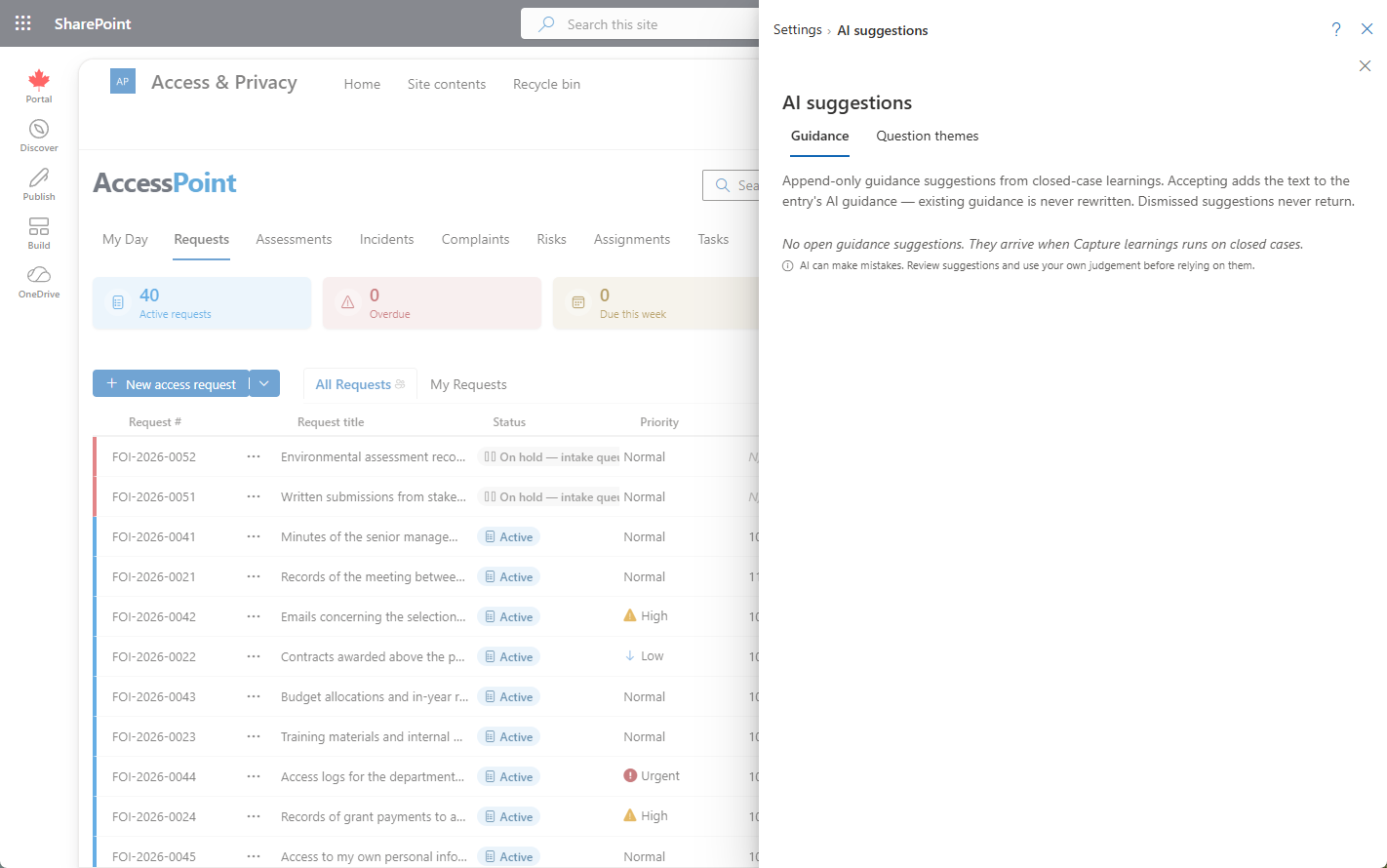Click the Overdue warning triangle icon
Screen dimensions: 1387x868
pos(348,303)
